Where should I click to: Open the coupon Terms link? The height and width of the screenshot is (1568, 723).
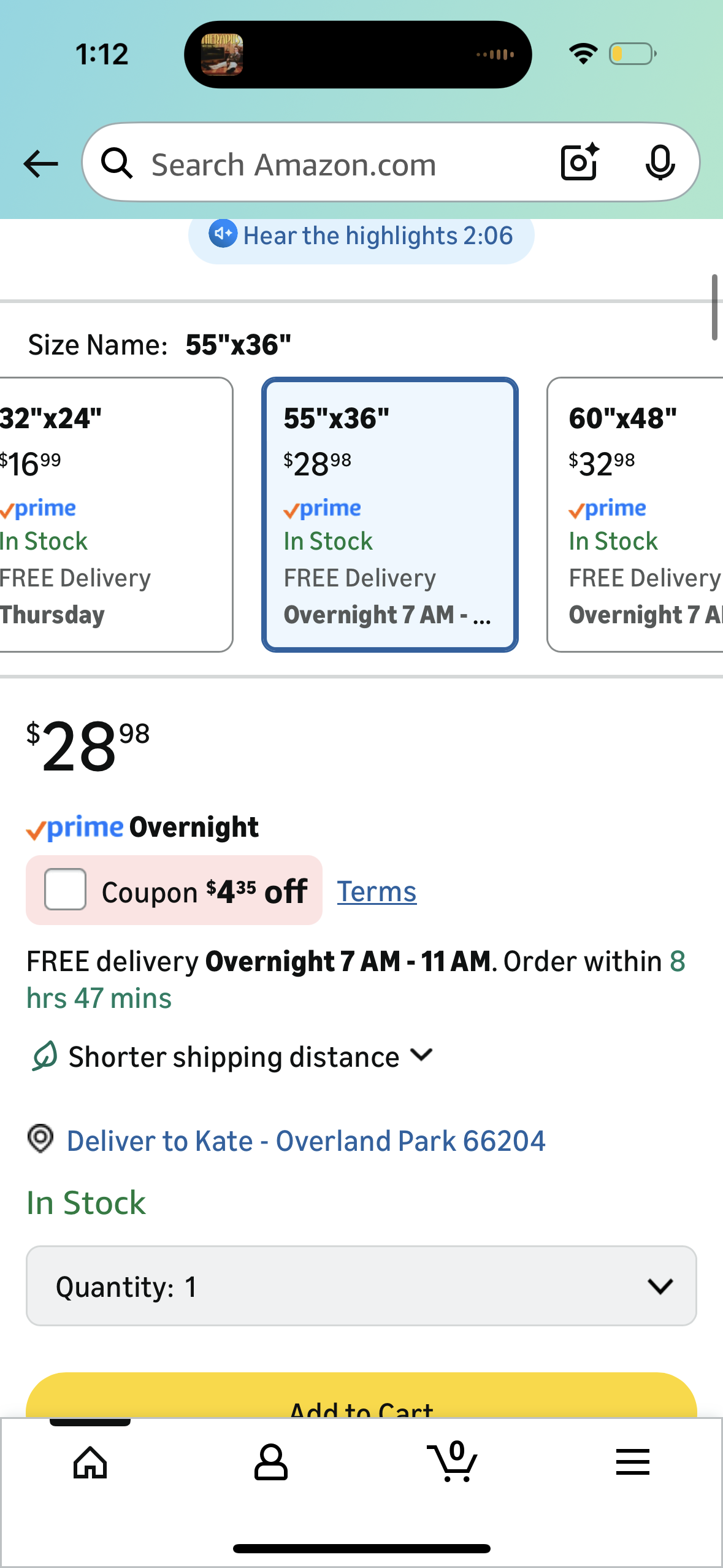(x=377, y=891)
